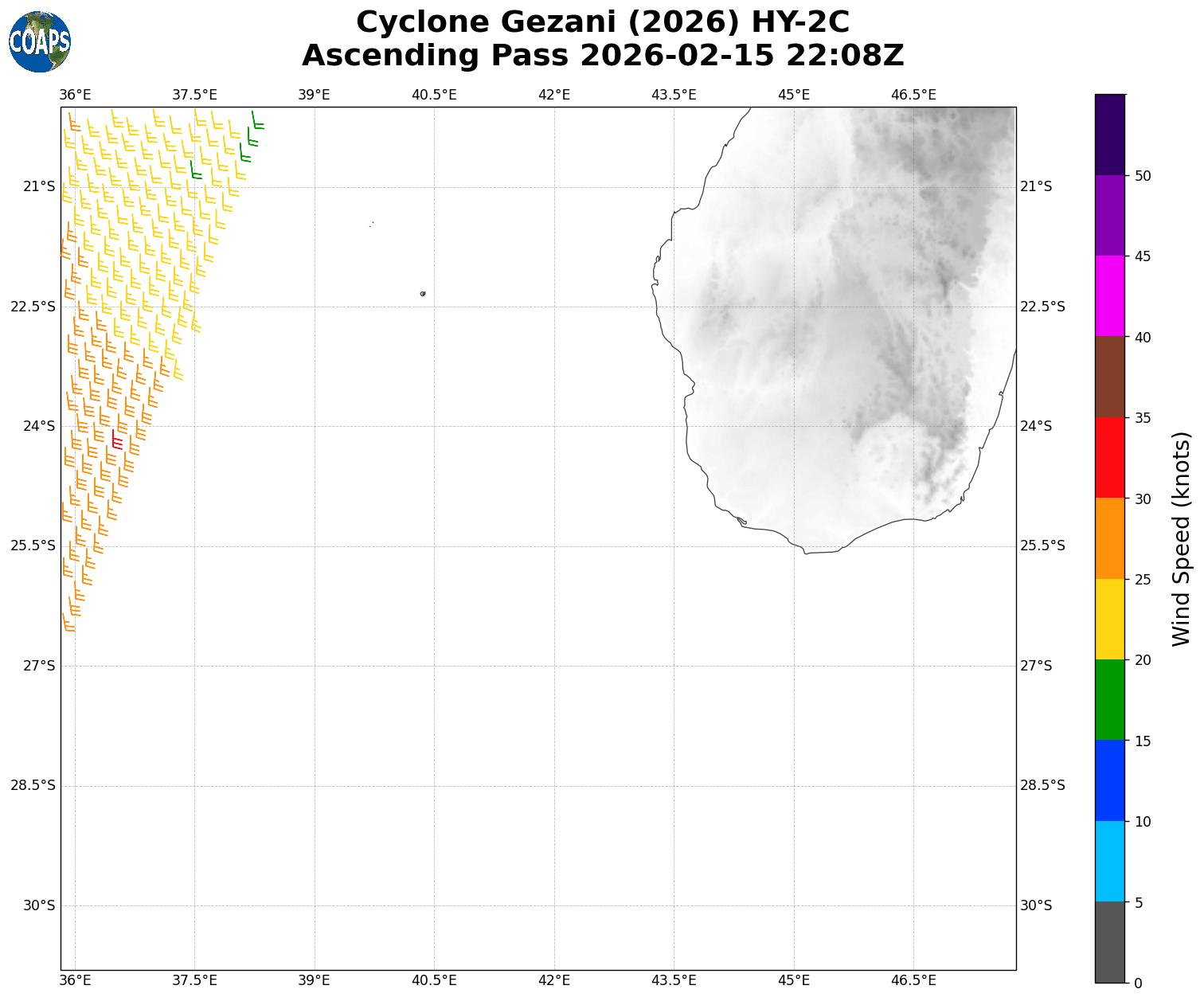Choose the brown 35–40 knot colorbar segment
1204x1001 pixels.
1109,377
